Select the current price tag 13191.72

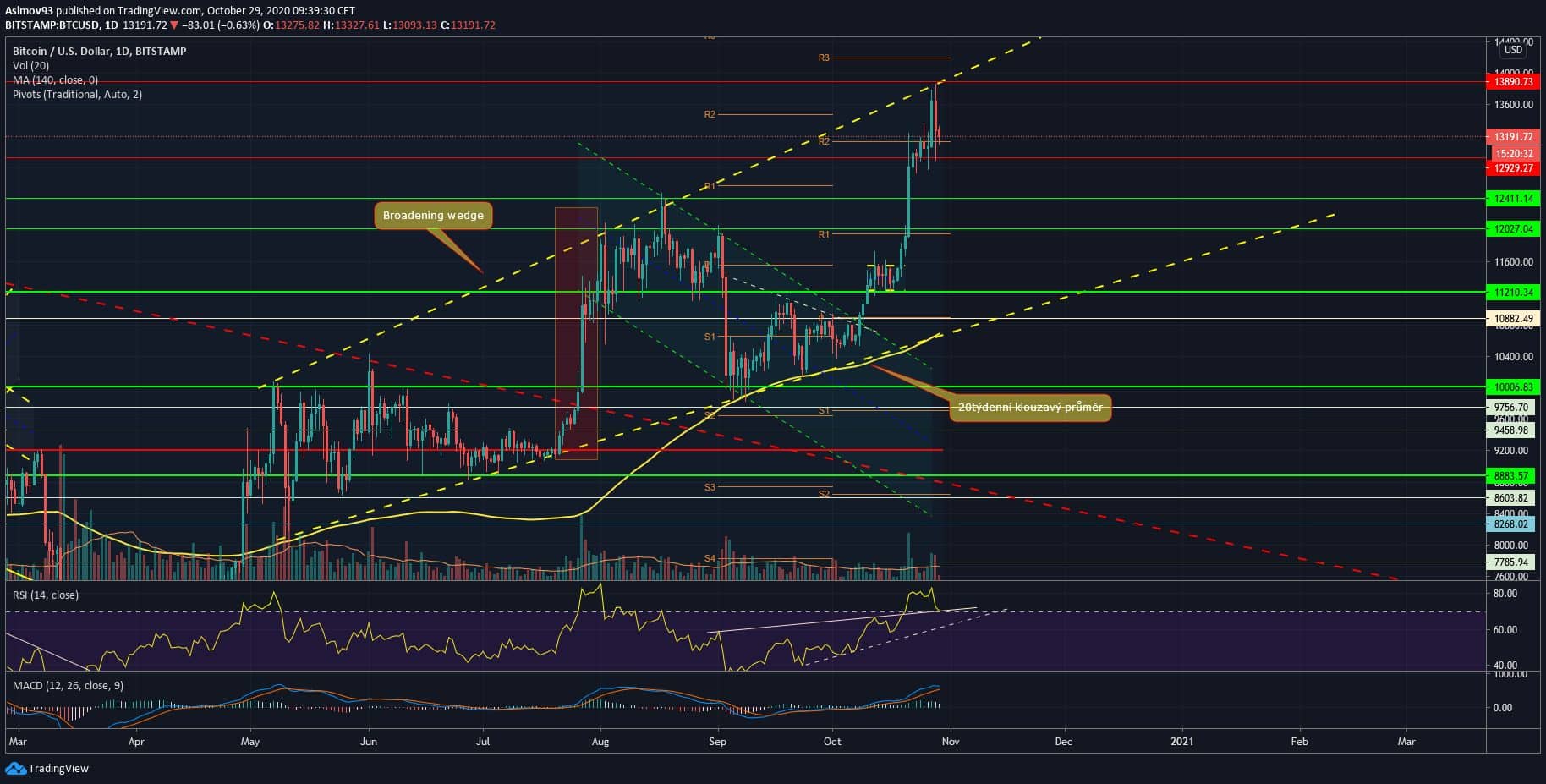[1513, 137]
